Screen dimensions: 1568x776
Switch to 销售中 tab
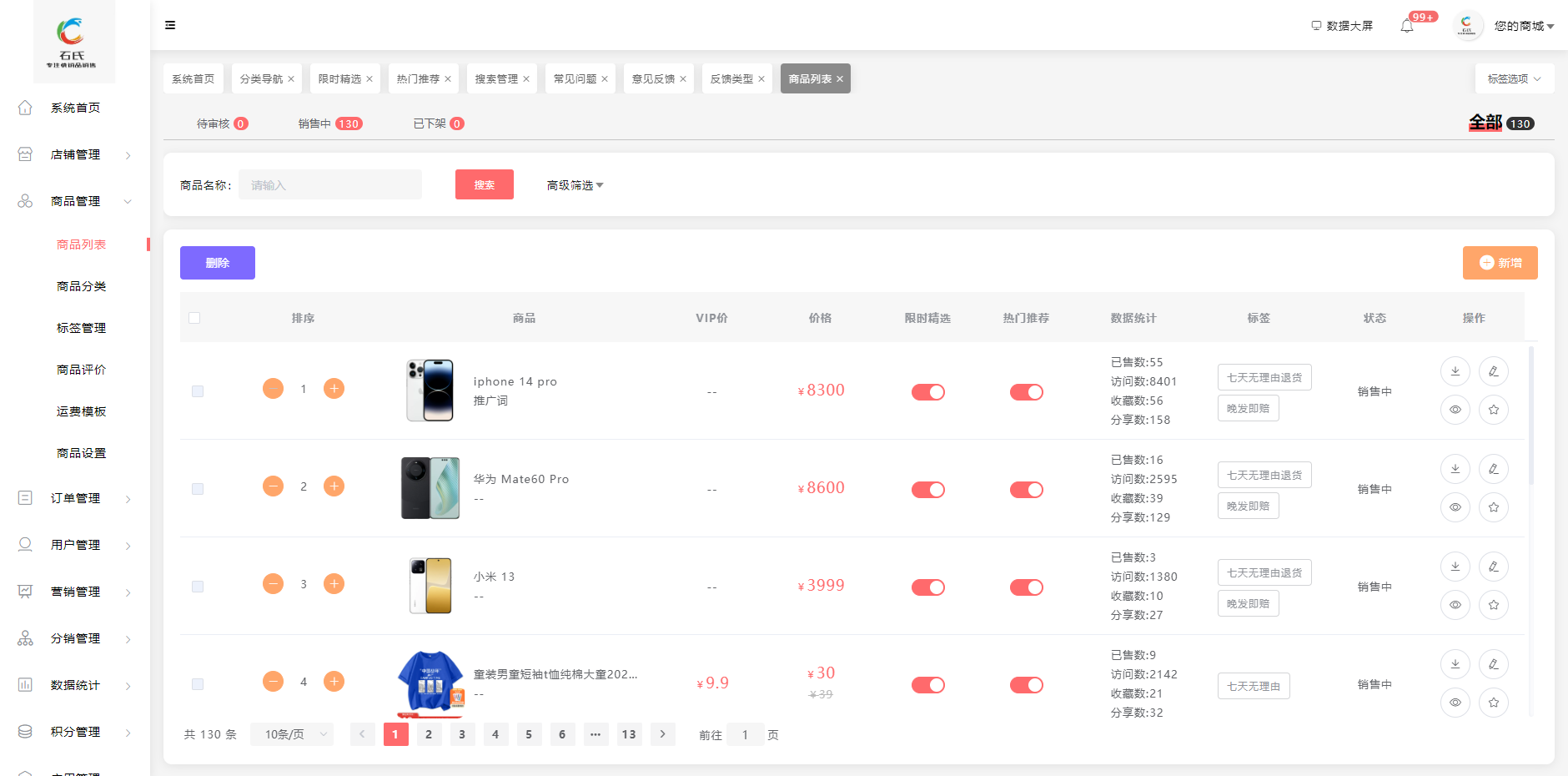click(x=330, y=123)
